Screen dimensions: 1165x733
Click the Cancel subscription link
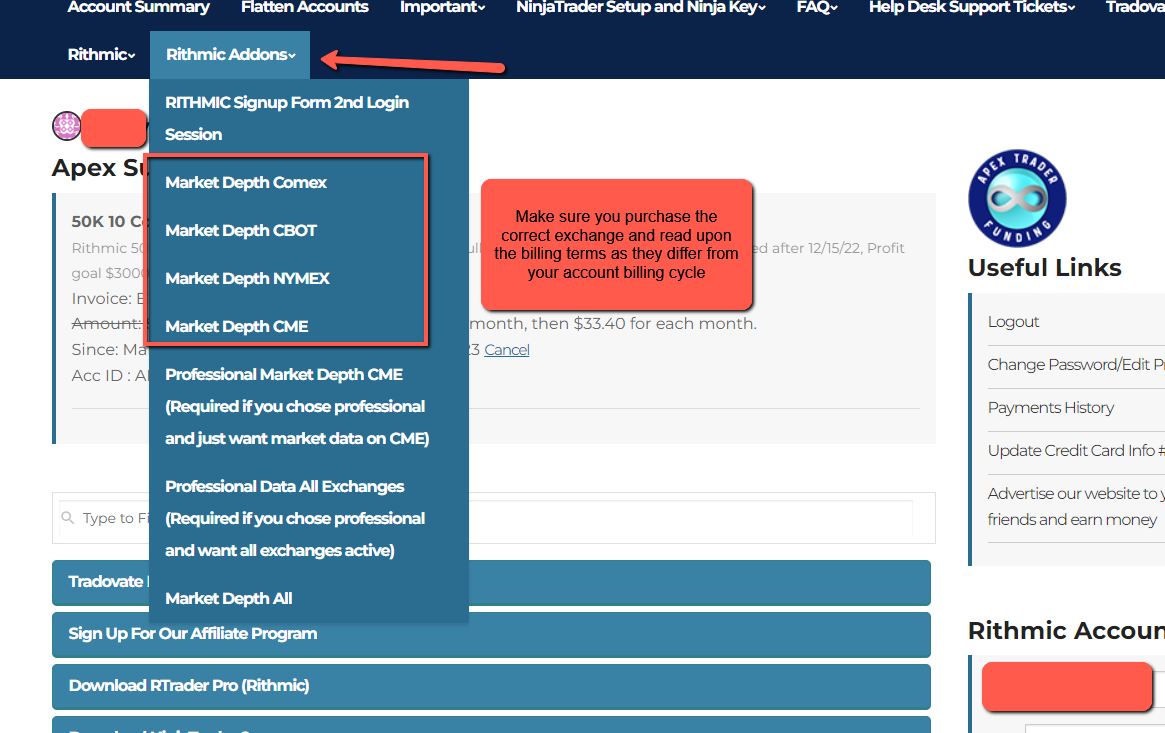pos(507,350)
